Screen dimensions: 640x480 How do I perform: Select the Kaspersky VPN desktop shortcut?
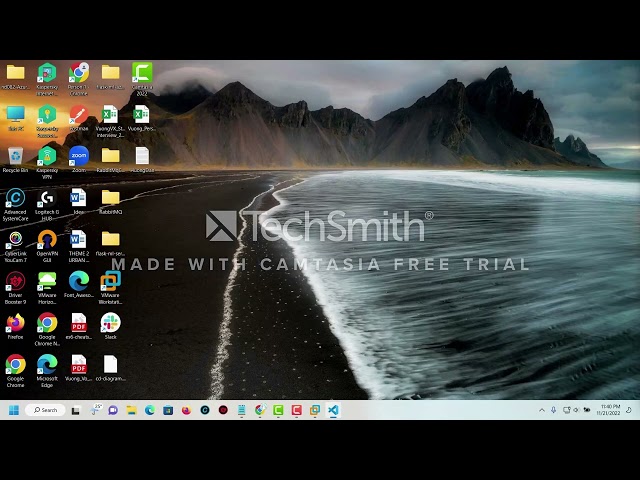pyautogui.click(x=47, y=156)
